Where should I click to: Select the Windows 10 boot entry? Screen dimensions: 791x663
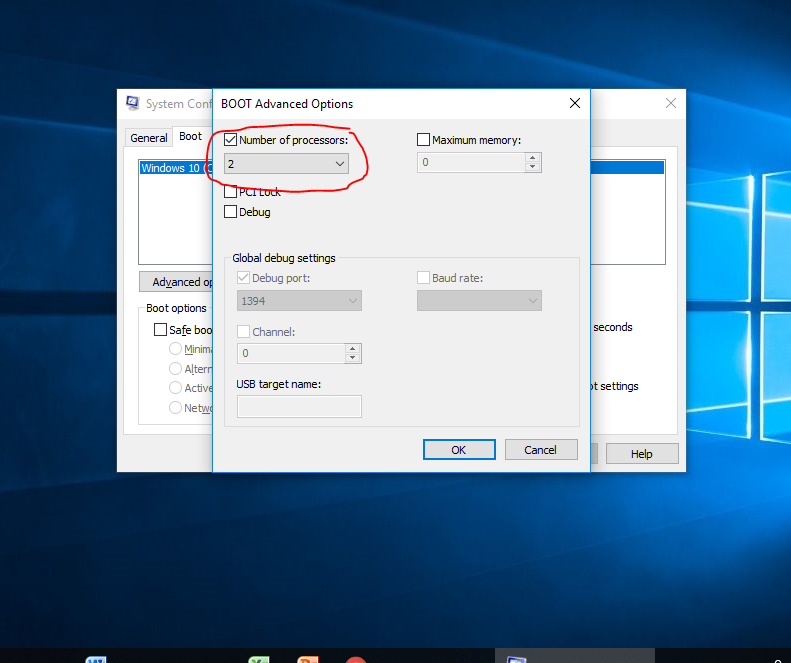(176, 168)
